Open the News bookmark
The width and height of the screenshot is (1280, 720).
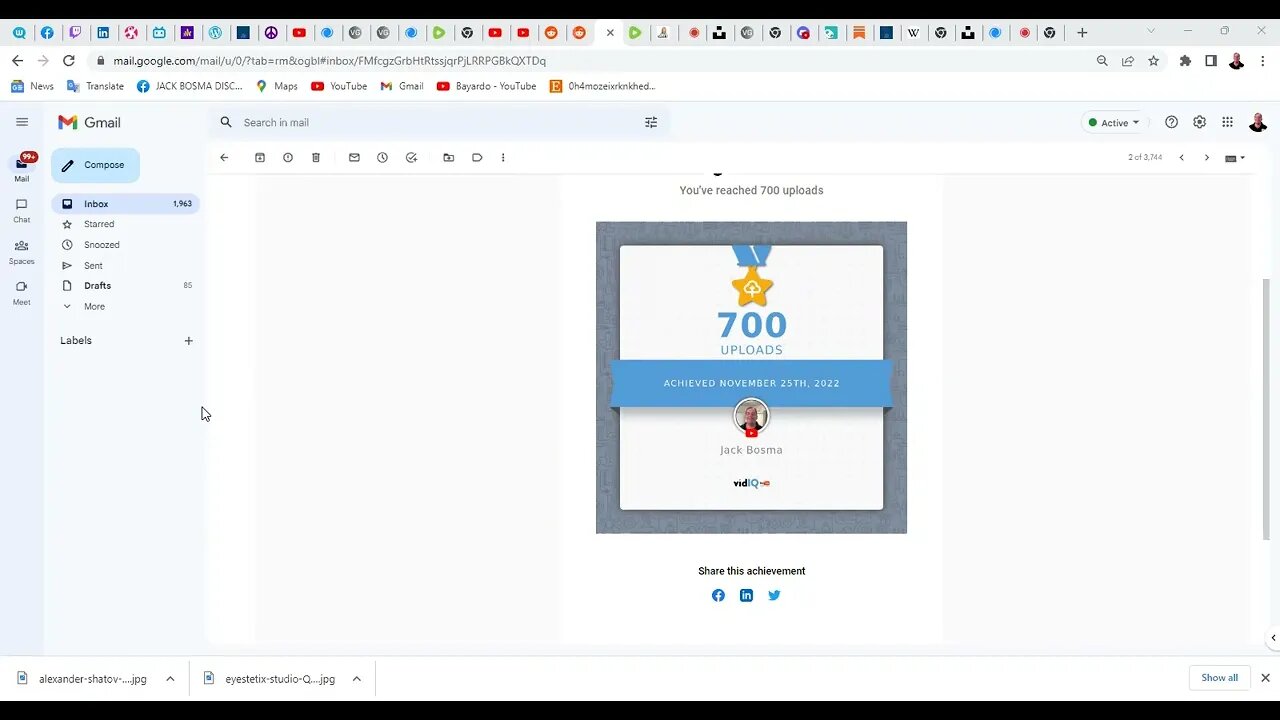[x=32, y=86]
